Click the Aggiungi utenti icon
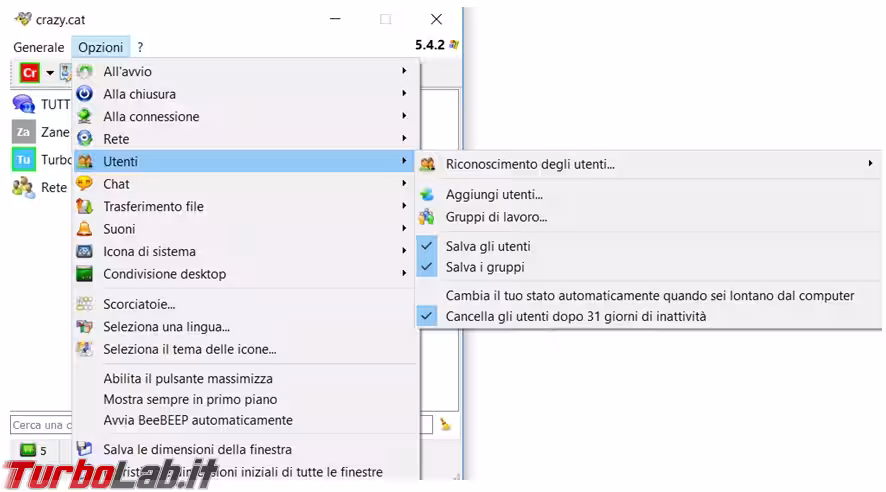This screenshot has width=886, height=492. 427,195
